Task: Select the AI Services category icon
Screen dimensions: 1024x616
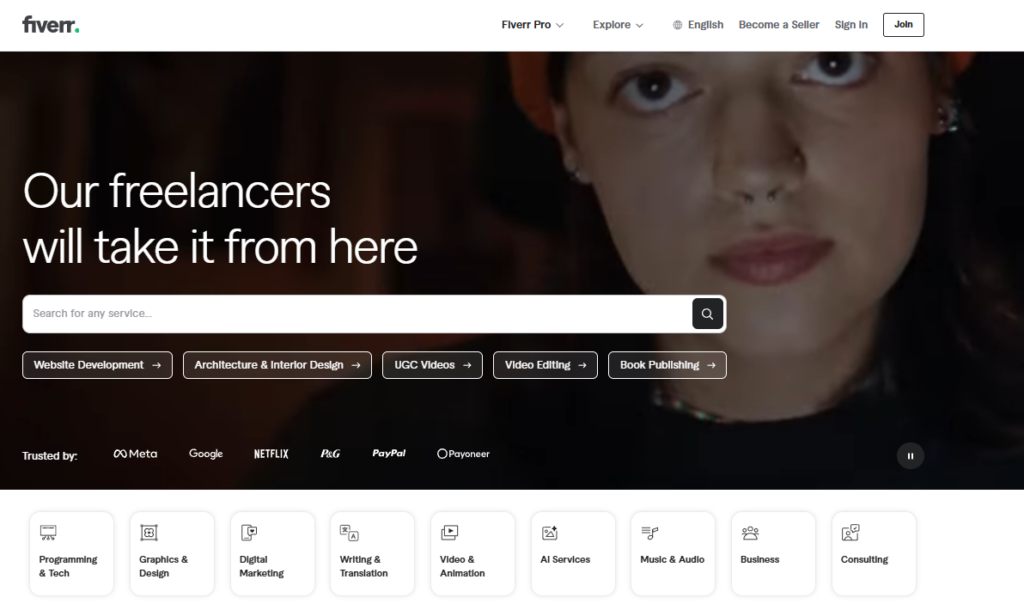Action: (x=550, y=533)
